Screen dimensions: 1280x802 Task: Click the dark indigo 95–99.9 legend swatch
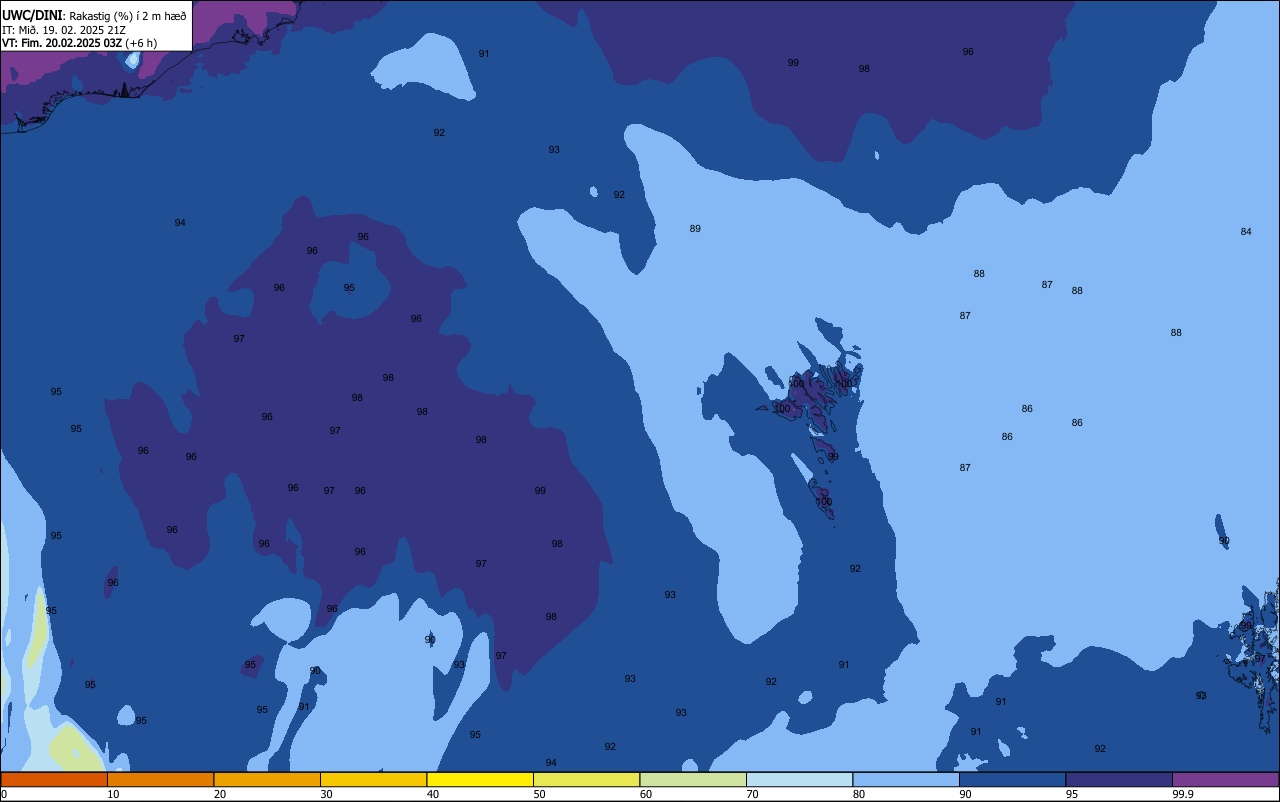[1119, 779]
